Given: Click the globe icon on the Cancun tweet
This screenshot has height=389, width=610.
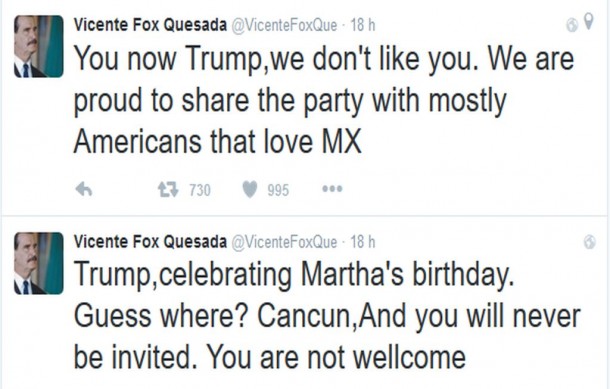Looking at the screenshot, I should 589,242.
